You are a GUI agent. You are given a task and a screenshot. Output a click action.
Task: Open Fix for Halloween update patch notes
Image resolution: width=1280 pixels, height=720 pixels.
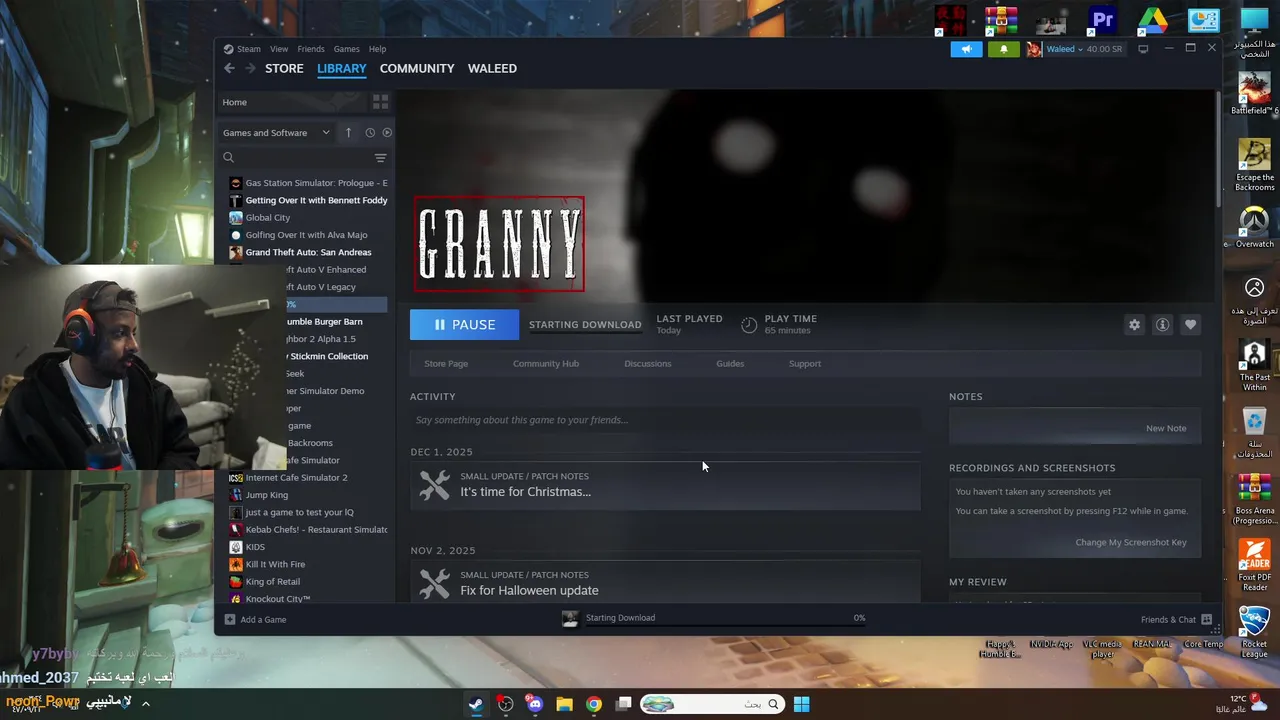pos(665,583)
